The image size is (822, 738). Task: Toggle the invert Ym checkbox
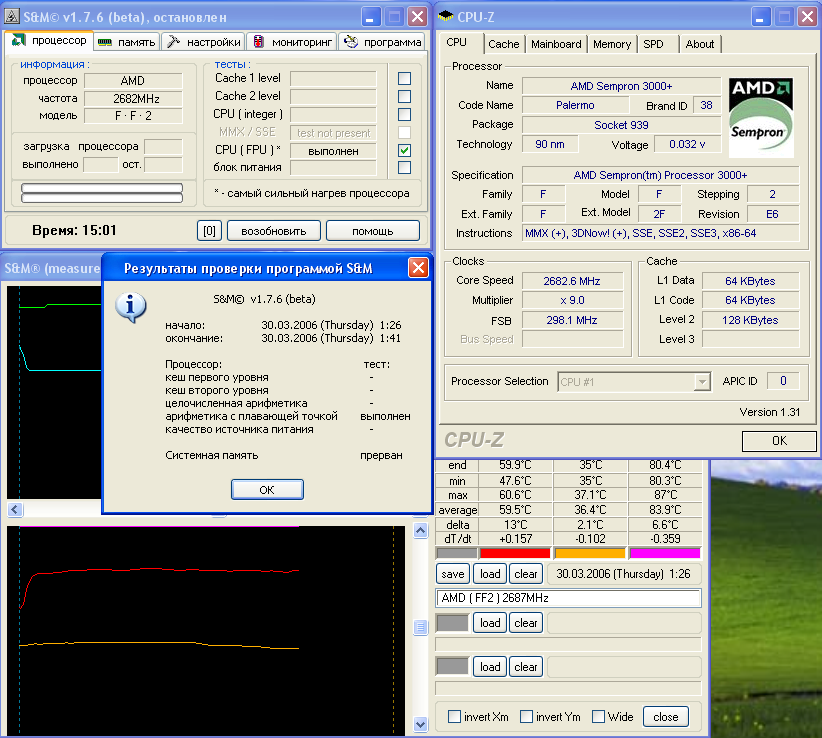point(526,716)
